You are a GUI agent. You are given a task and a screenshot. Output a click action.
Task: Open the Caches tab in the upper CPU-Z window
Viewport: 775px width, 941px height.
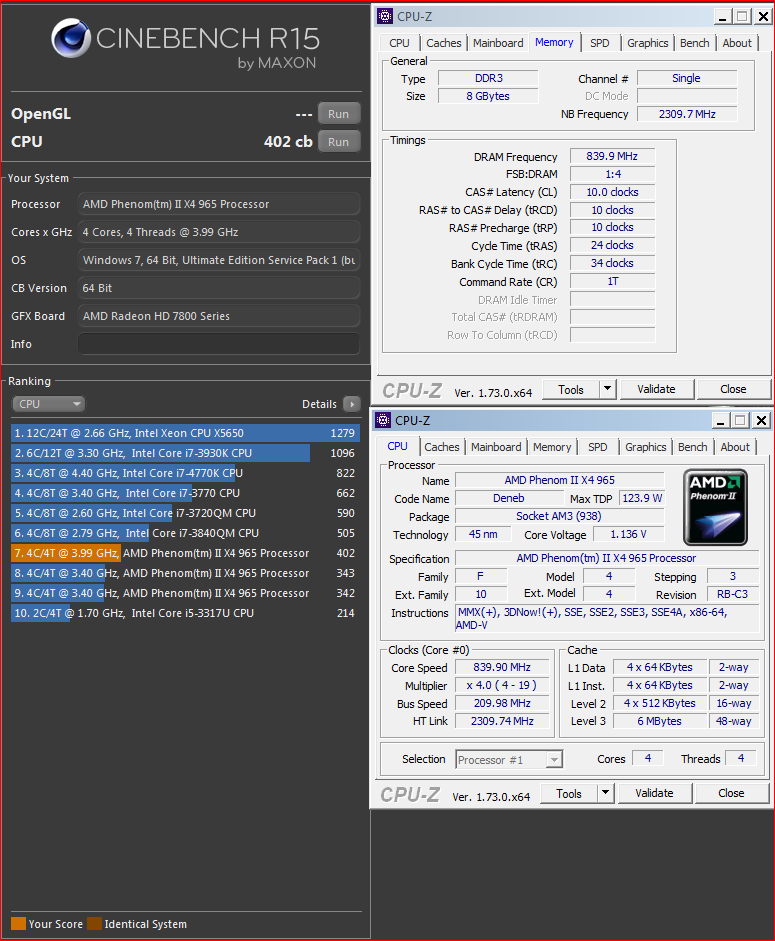(x=444, y=43)
